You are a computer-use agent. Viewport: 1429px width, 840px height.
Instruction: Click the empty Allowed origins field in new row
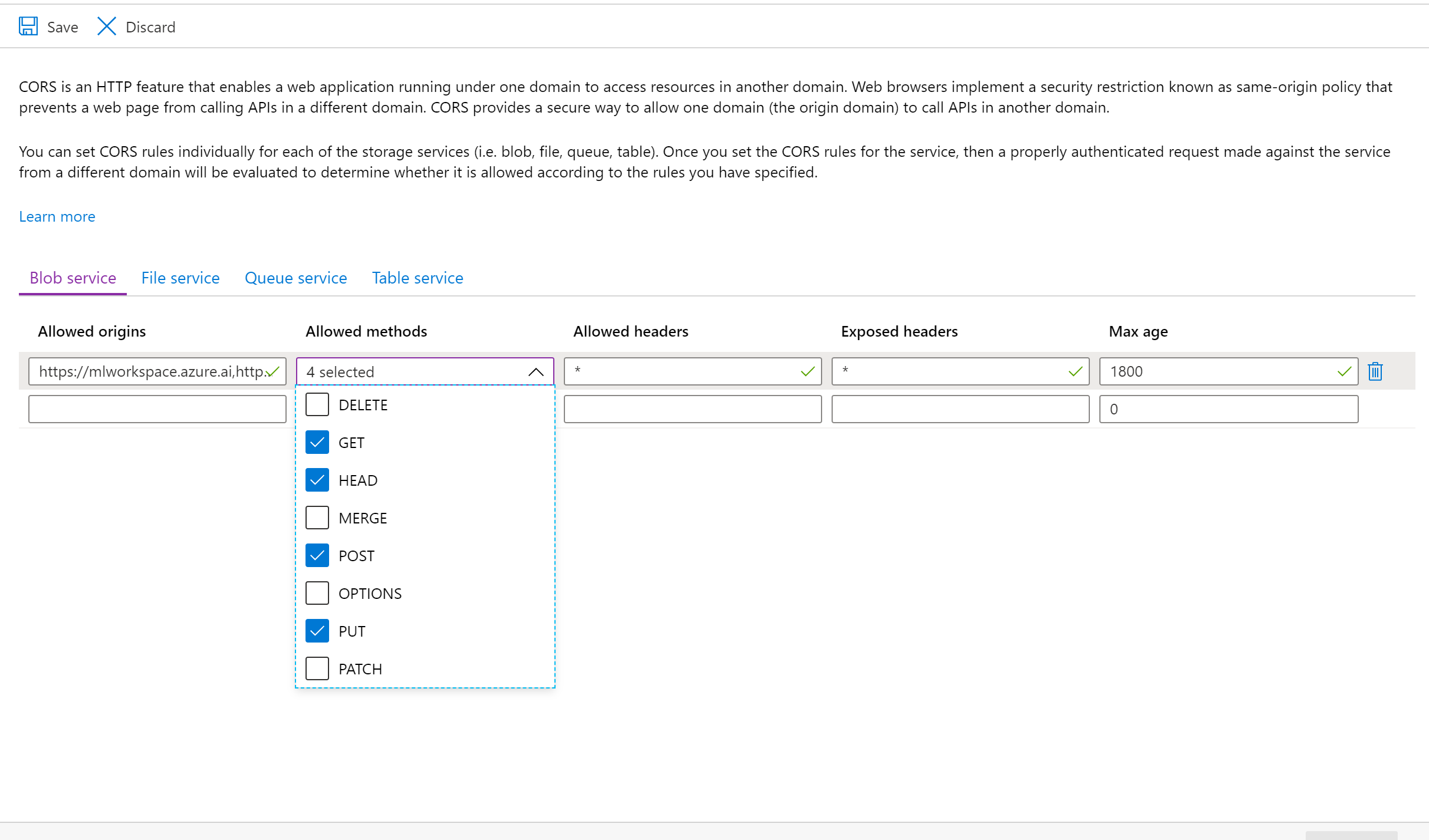tap(157, 409)
